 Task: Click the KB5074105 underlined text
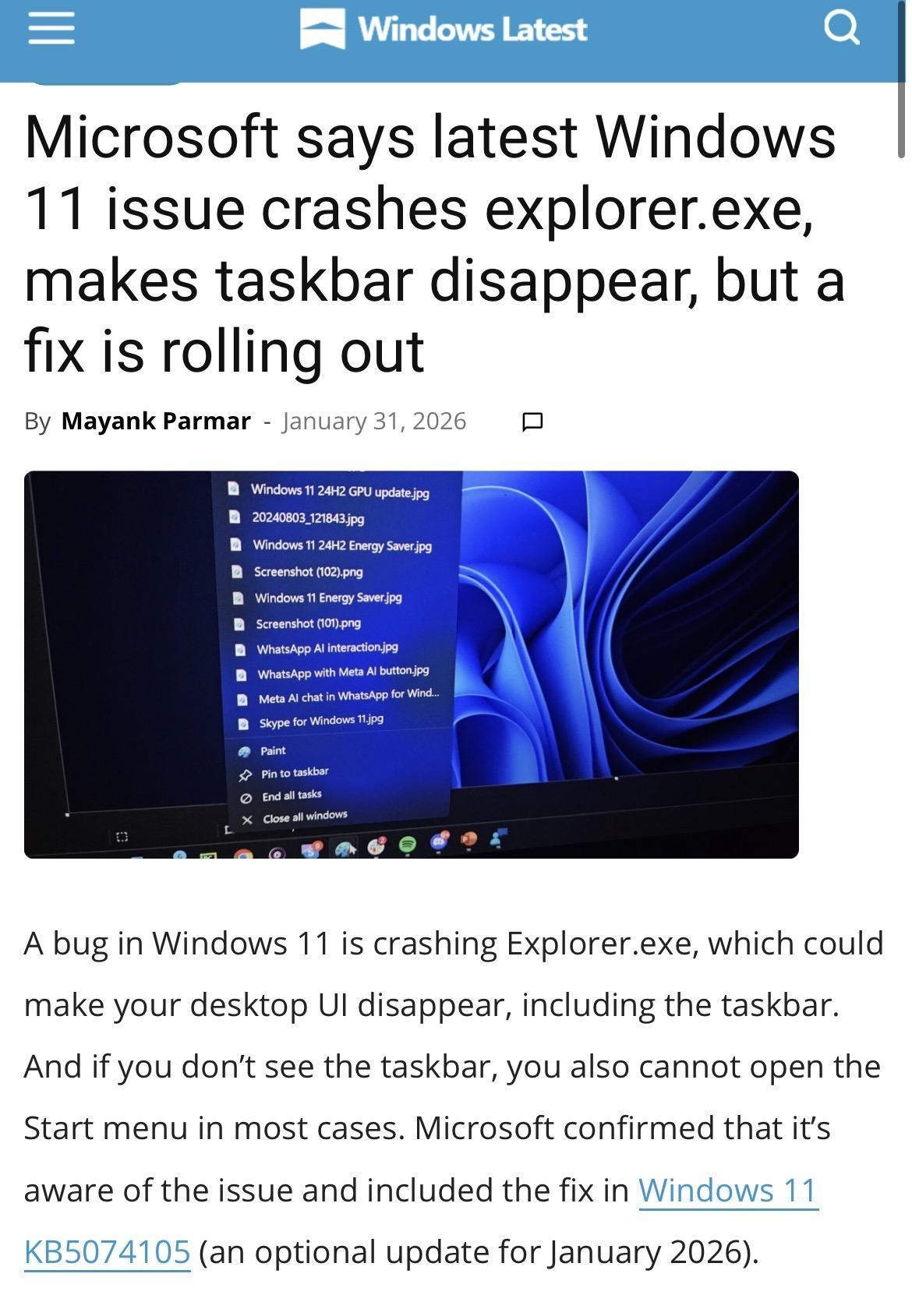[108, 1252]
